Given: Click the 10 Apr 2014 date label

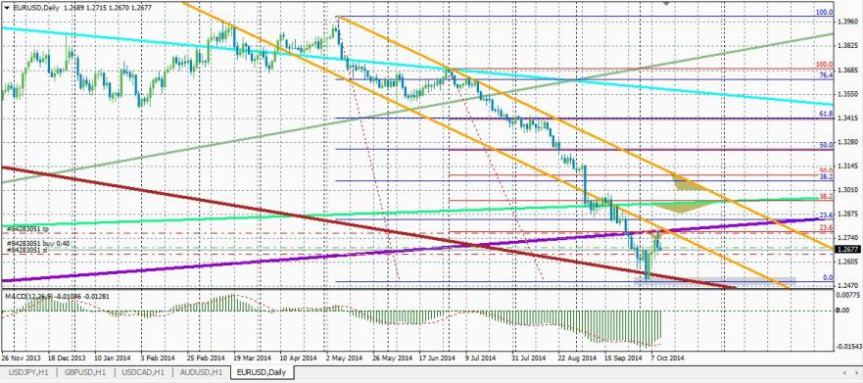Looking at the screenshot, I should click(299, 357).
